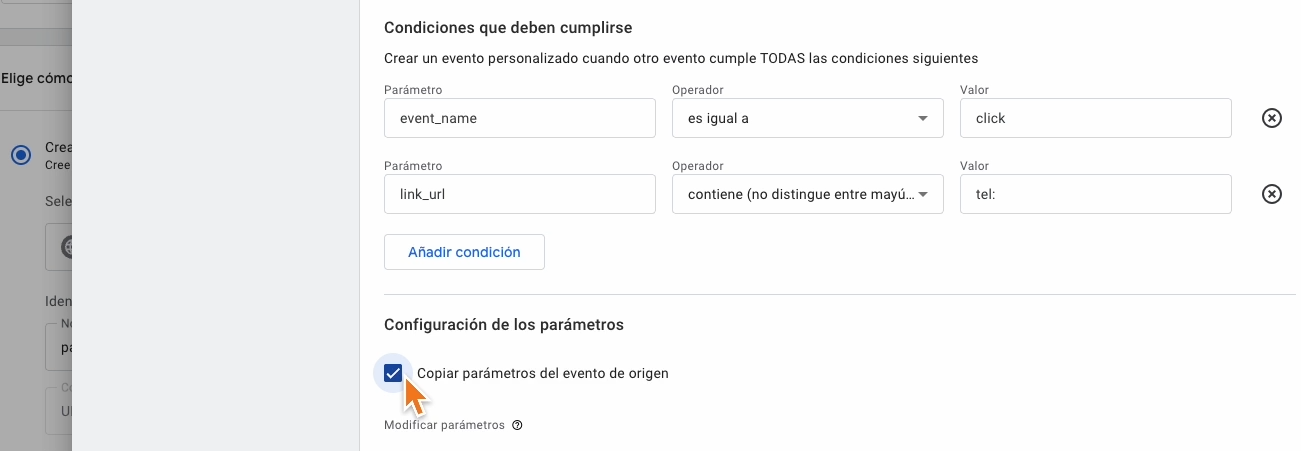
Task: Remove the event_name condition row
Action: (1271, 118)
